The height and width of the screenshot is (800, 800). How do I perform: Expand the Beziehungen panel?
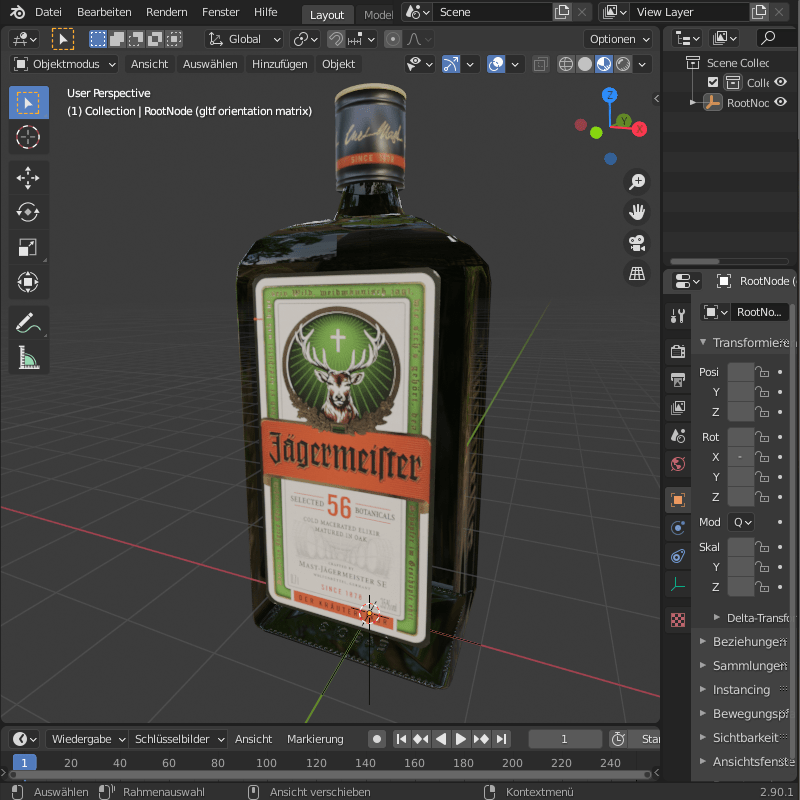pyautogui.click(x=745, y=641)
